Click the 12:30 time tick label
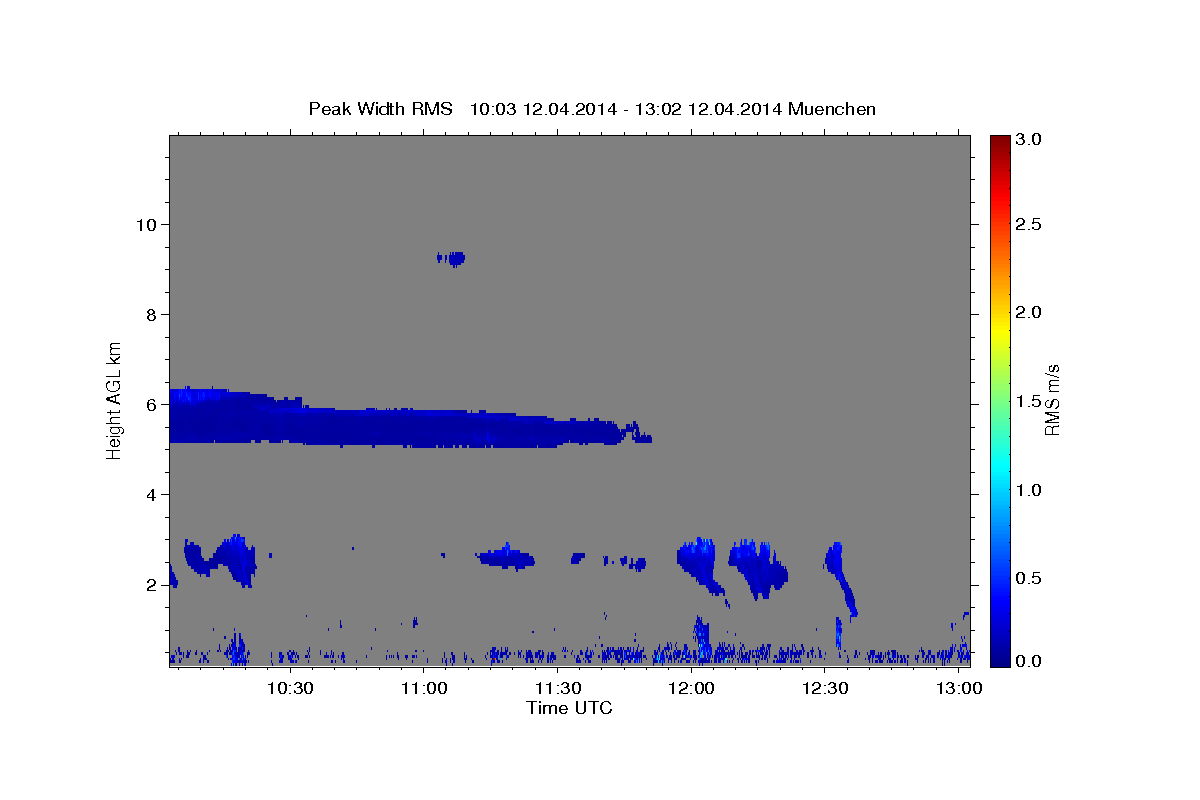 826,688
